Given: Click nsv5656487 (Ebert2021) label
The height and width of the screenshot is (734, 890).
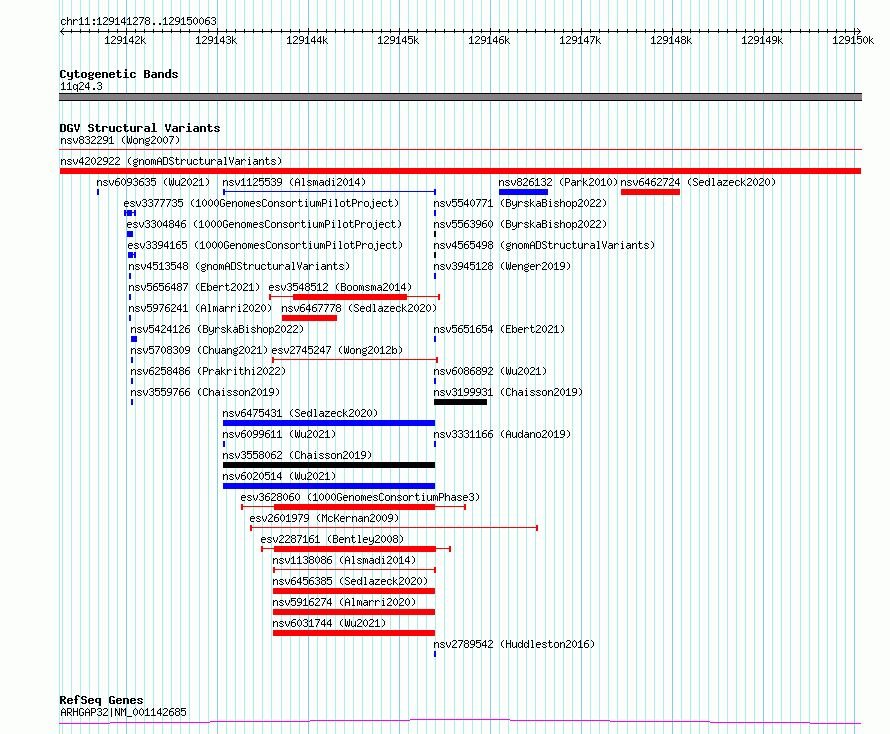Looking at the screenshot, I should (x=194, y=287).
